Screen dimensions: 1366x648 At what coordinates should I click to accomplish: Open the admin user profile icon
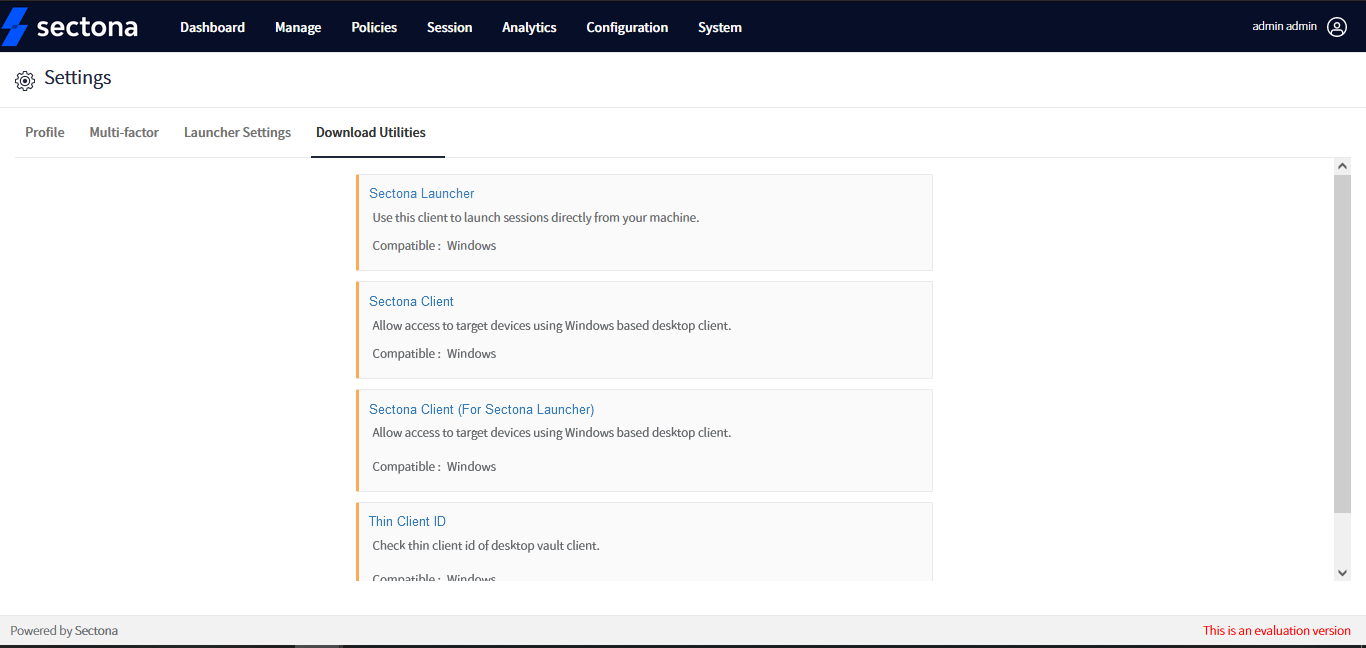pos(1337,27)
